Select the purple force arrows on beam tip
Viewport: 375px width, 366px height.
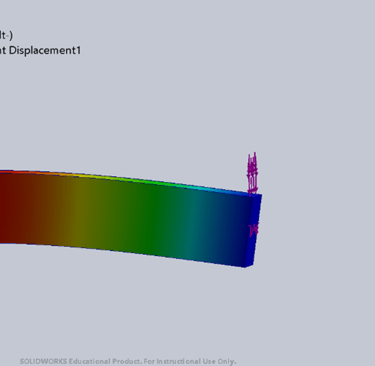tap(252, 173)
